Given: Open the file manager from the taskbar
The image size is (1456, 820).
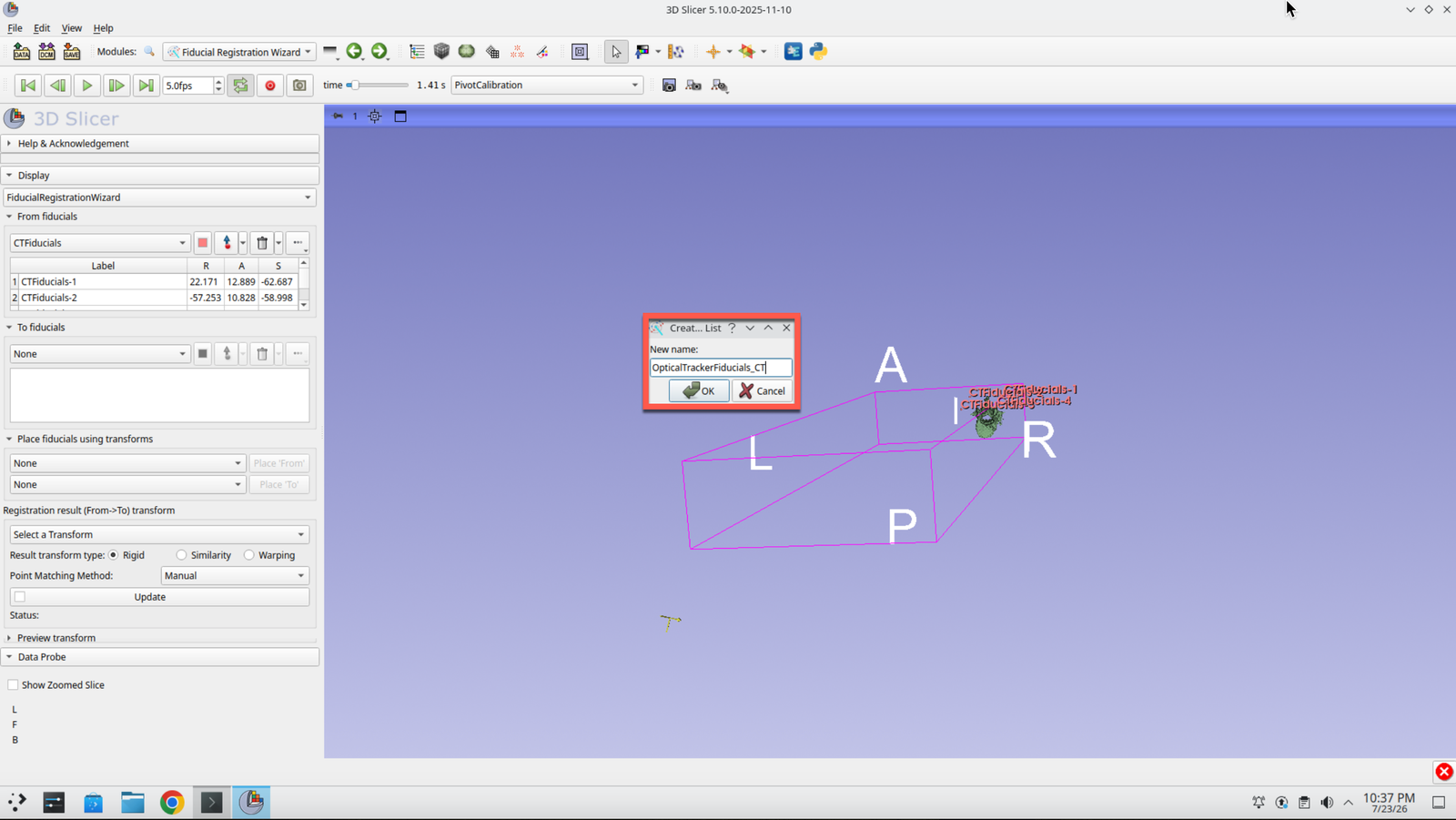Looking at the screenshot, I should point(133,802).
